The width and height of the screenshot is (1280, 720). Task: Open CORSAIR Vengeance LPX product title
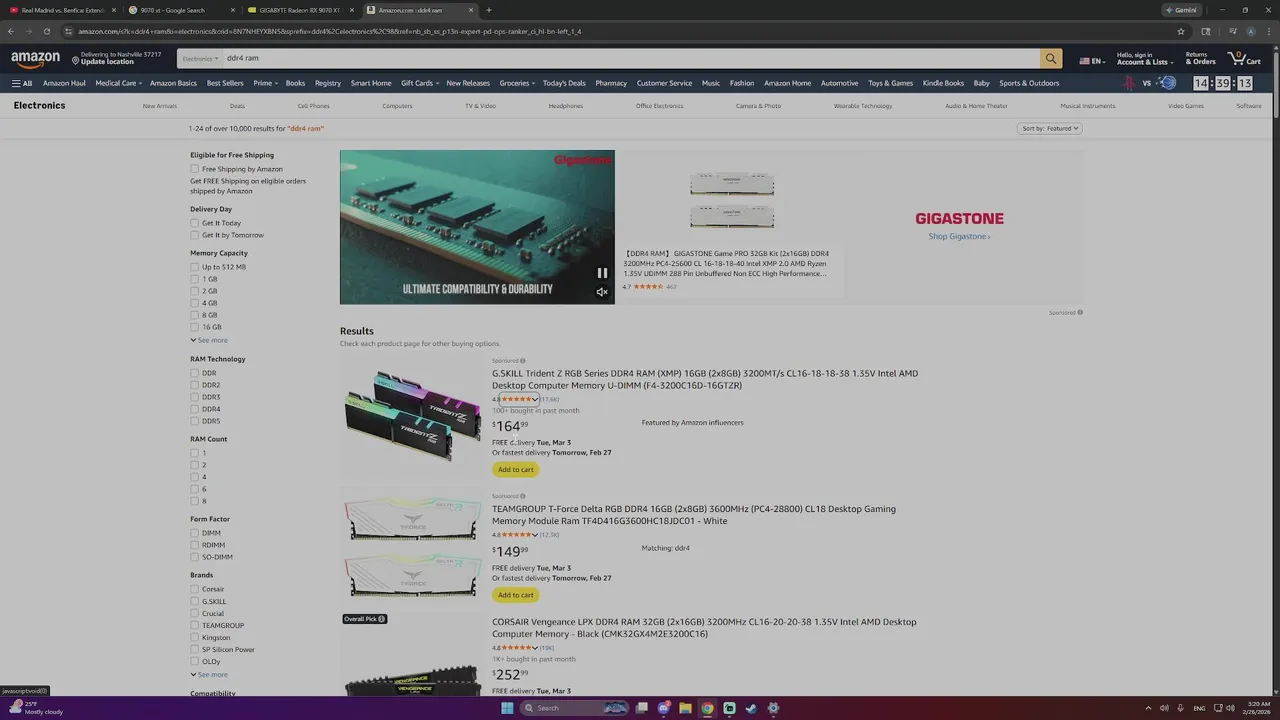click(x=704, y=628)
